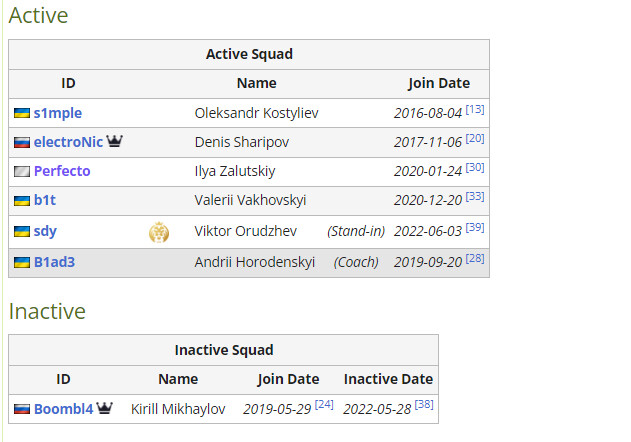
Task: Click the captain crown icon next to electroNic
Action: point(114,141)
